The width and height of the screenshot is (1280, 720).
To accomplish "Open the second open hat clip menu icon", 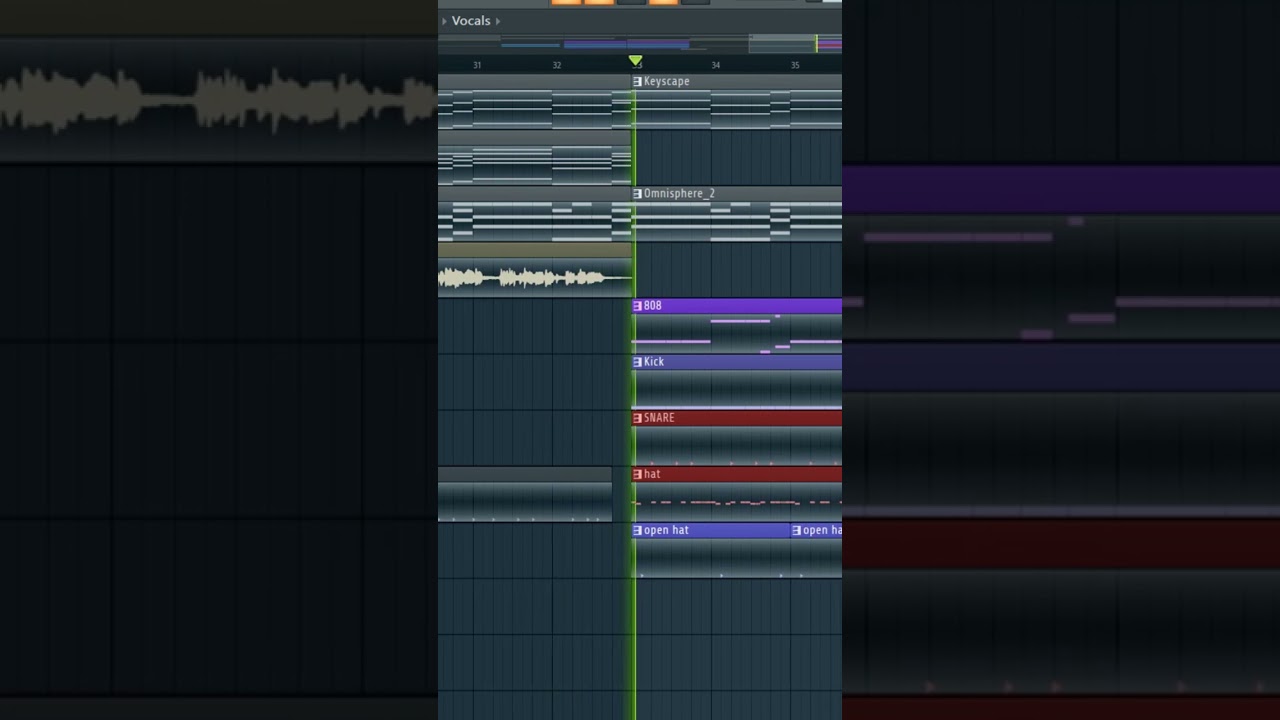I will click(x=797, y=530).
